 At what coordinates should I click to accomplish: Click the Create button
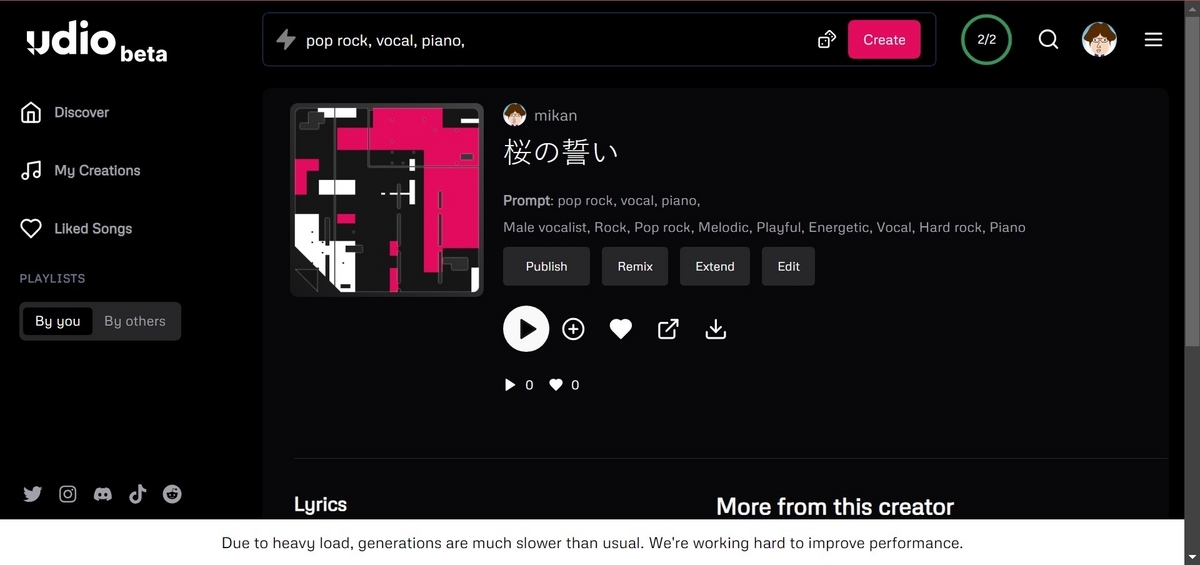(884, 40)
